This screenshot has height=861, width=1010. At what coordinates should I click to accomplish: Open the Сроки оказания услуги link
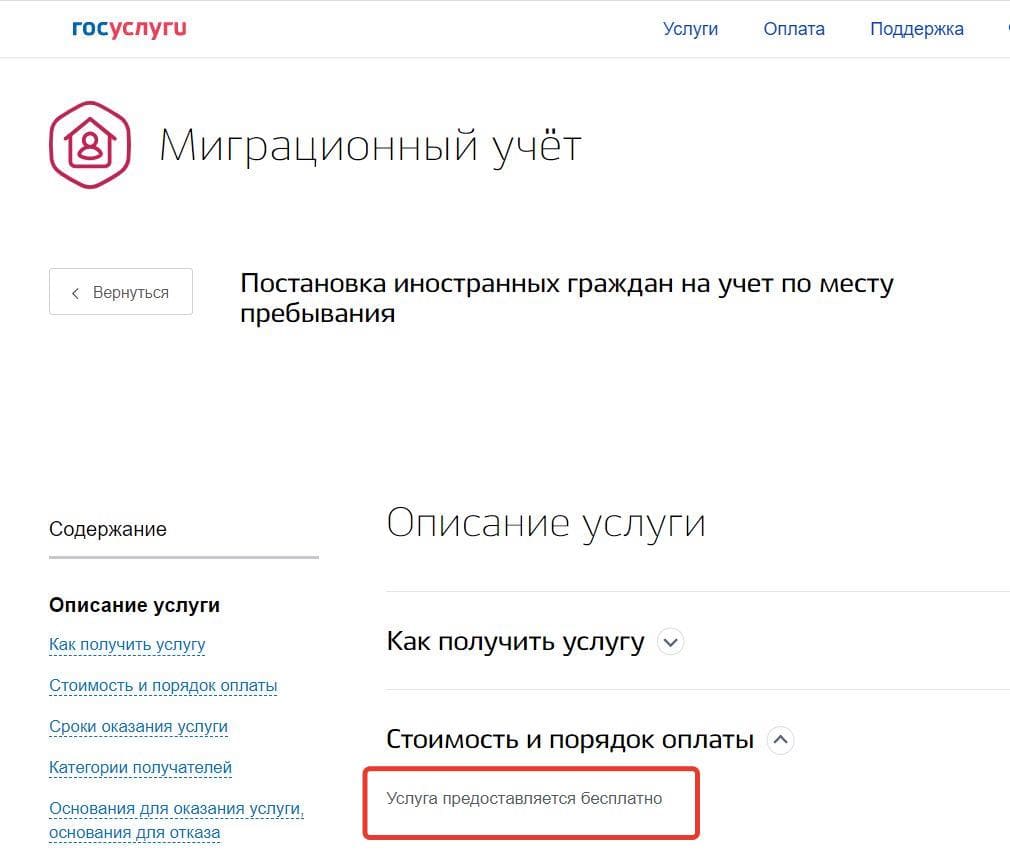coord(138,727)
